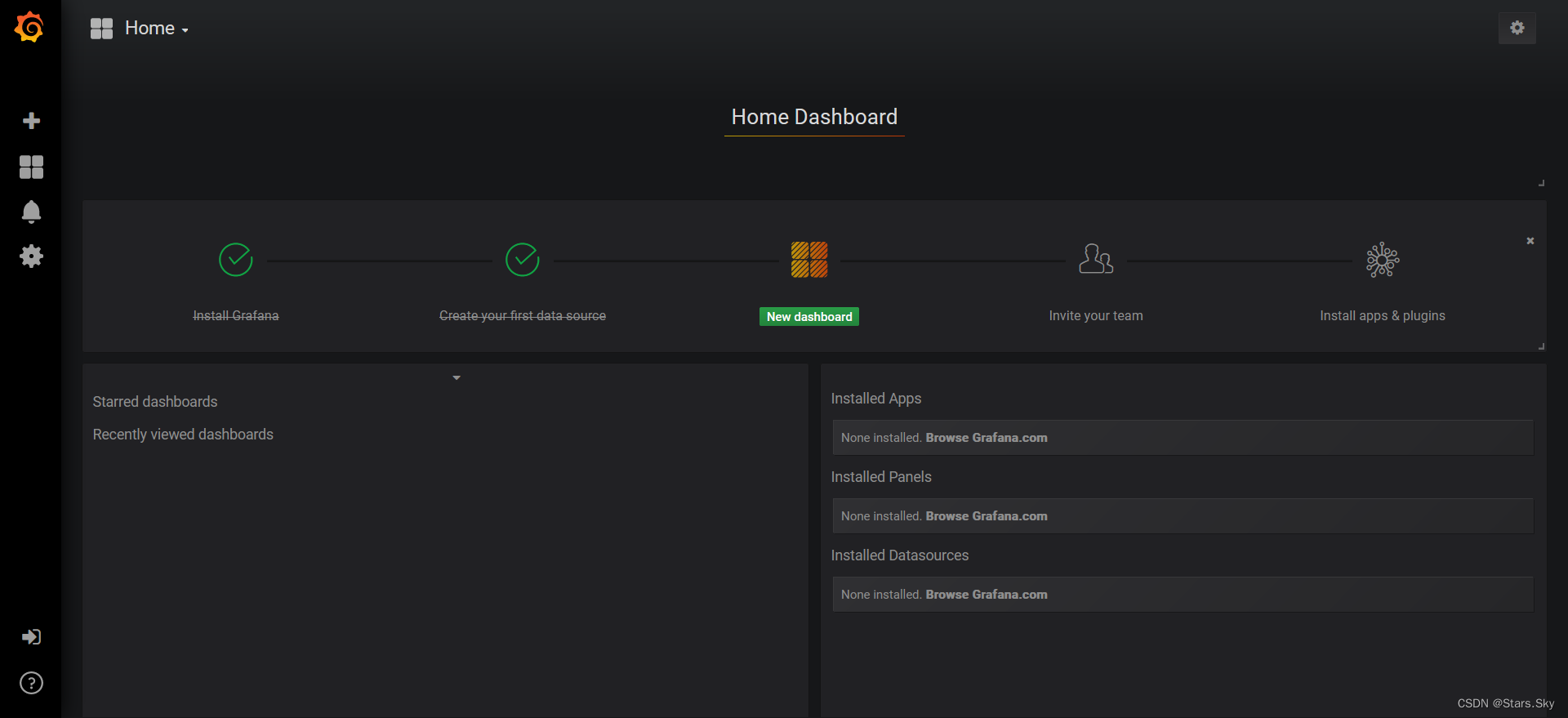Browse Grafana.com under Installed Datasources
This screenshot has width=1568, height=718.
click(x=987, y=595)
